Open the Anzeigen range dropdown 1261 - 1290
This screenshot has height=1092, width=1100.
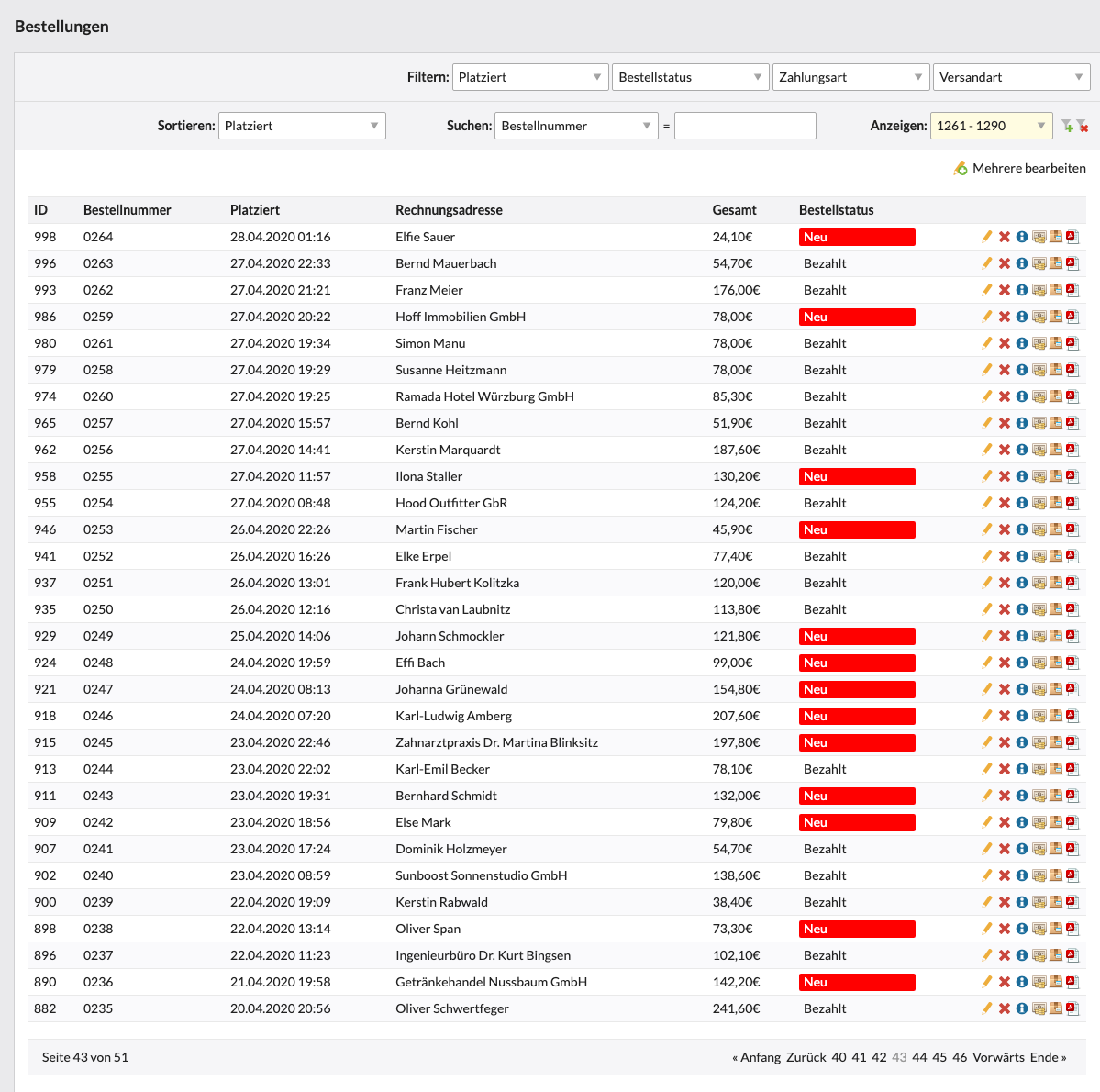991,126
